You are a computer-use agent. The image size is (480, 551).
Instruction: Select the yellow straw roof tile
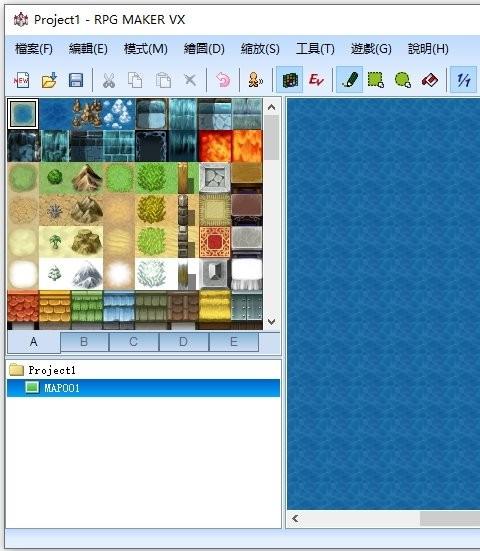[x=215, y=306]
